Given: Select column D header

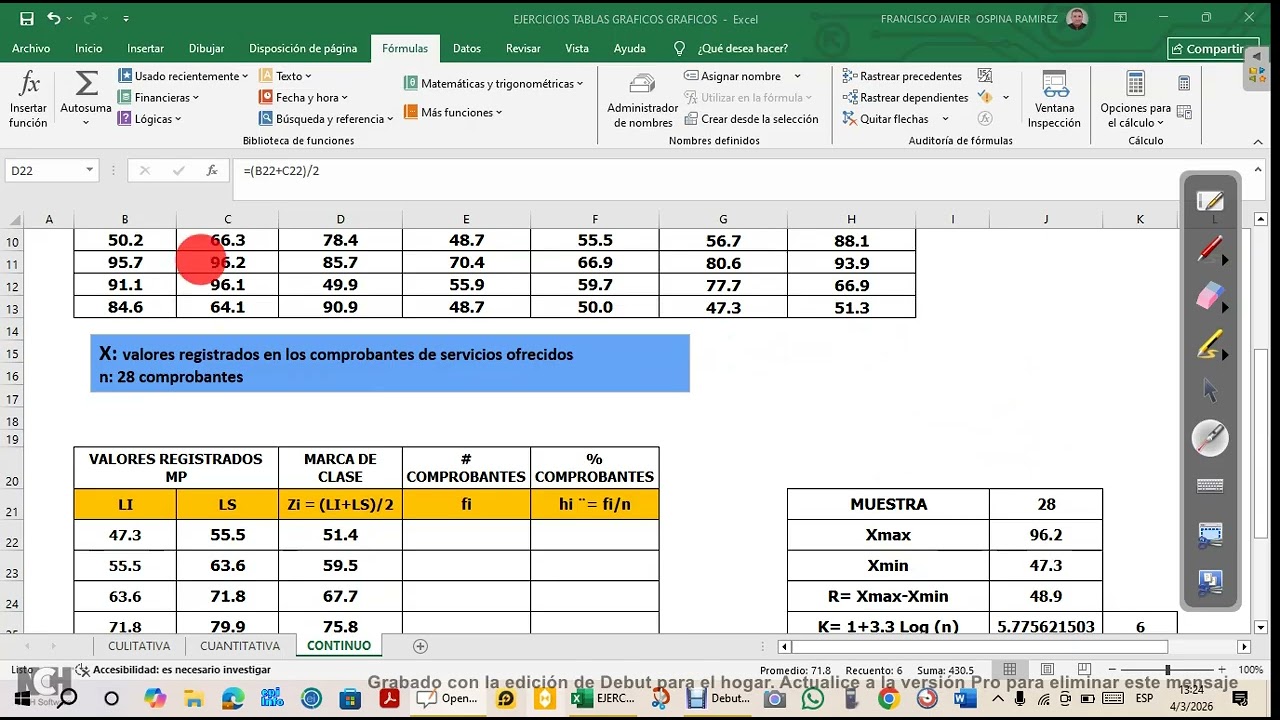Looking at the screenshot, I should pos(340,219).
